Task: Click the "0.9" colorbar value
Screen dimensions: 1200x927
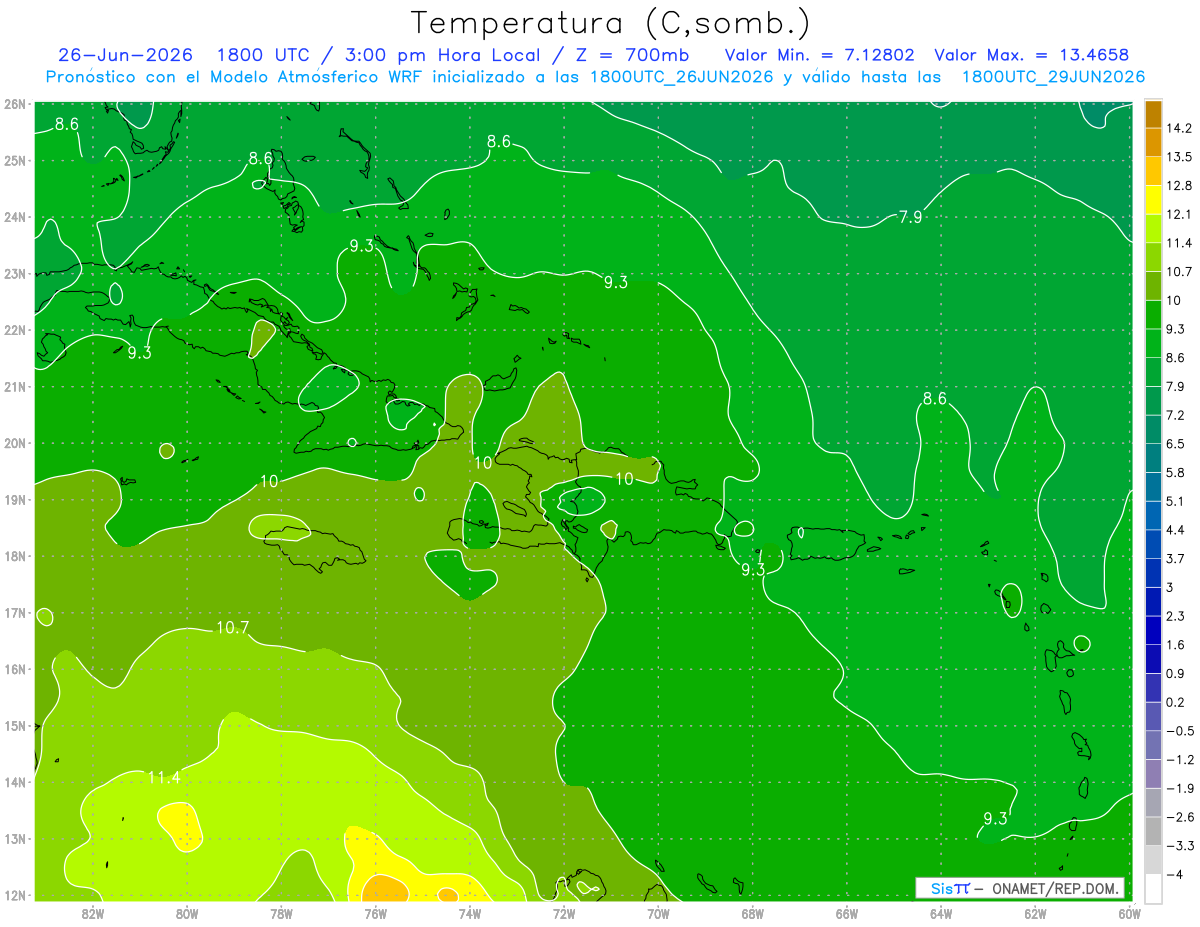Action: [x=1176, y=673]
